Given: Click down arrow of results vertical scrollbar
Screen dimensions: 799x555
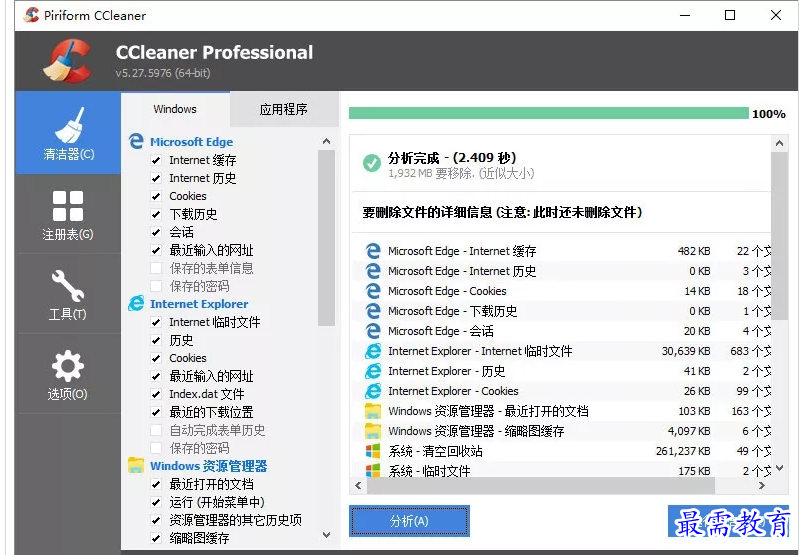Looking at the screenshot, I should [x=779, y=467].
